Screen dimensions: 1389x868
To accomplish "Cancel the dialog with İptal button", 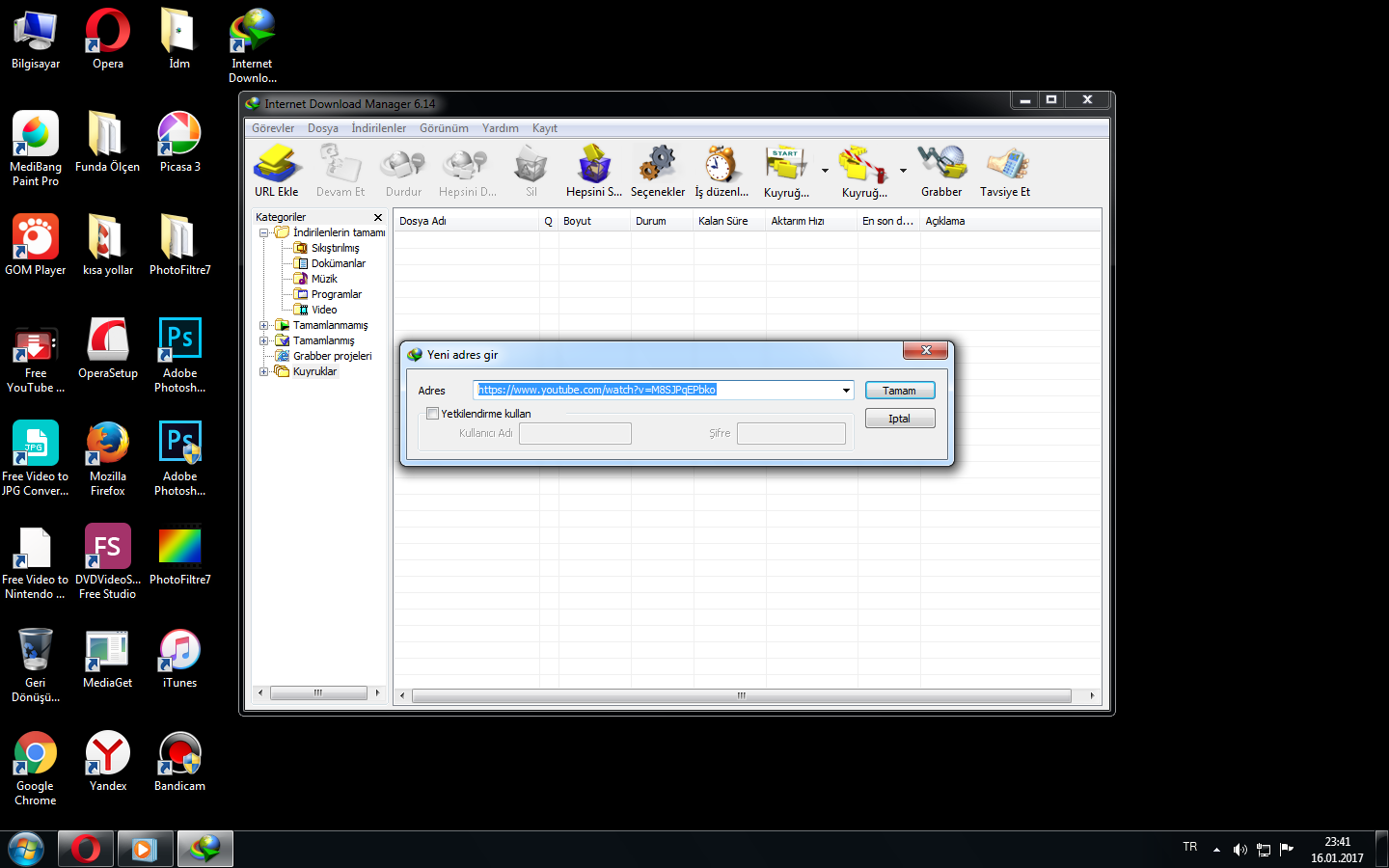I will coord(900,419).
